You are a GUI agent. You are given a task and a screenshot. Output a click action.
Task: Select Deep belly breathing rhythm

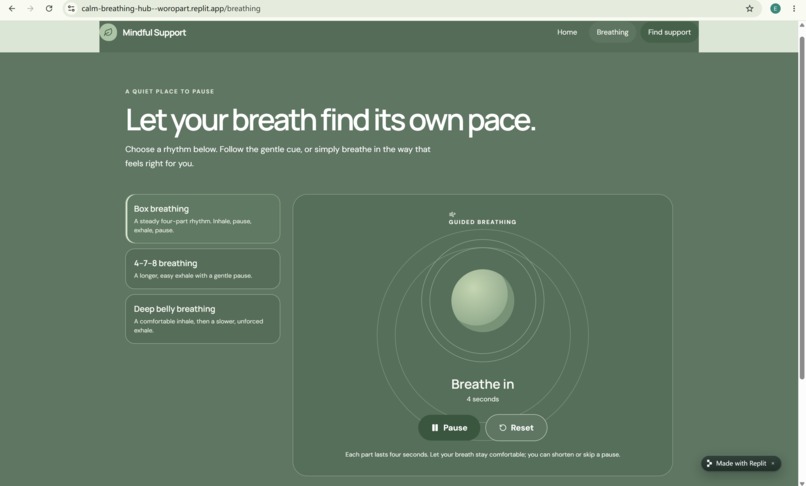(203, 319)
